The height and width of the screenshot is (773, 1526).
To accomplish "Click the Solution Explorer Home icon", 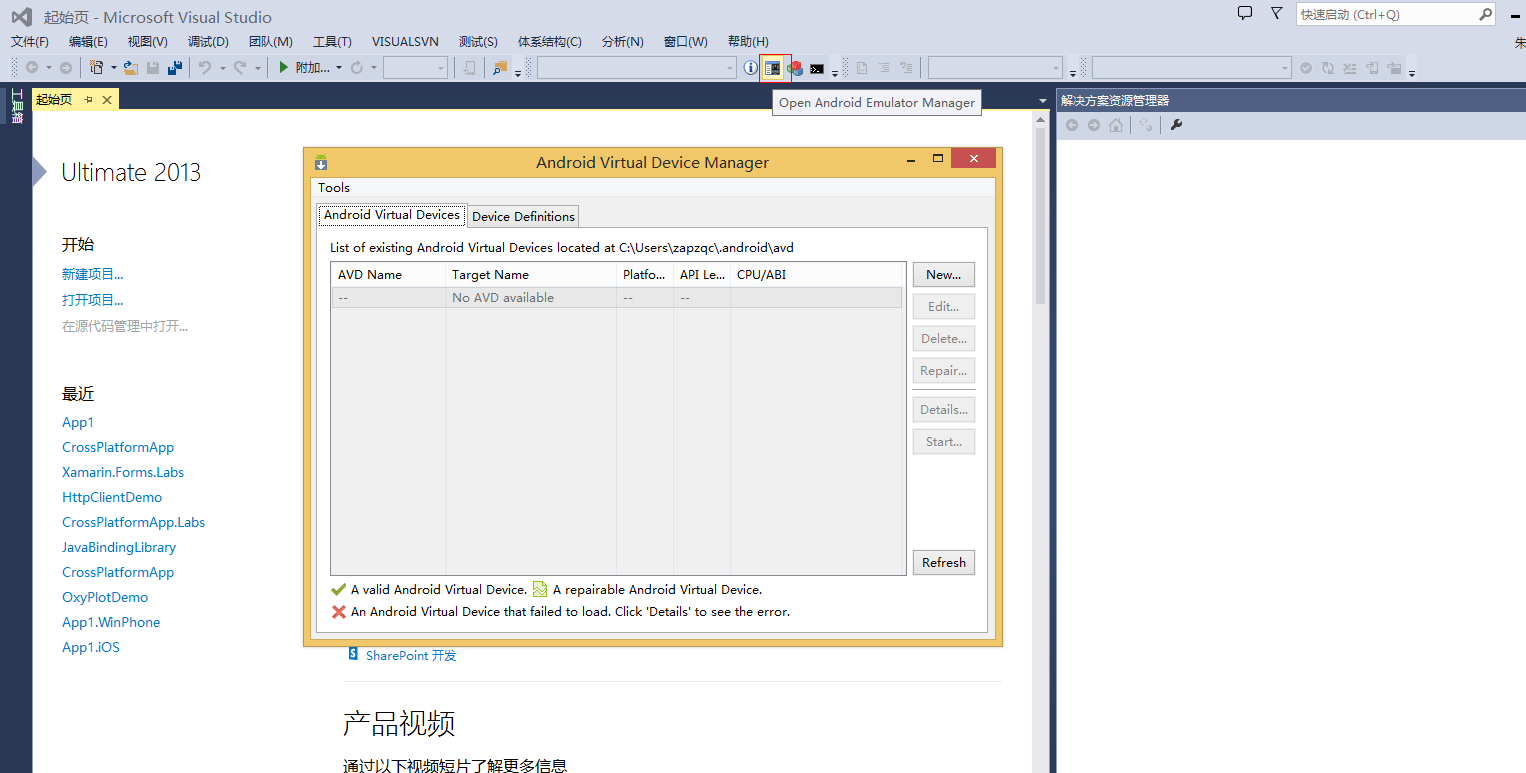I will [1116, 125].
